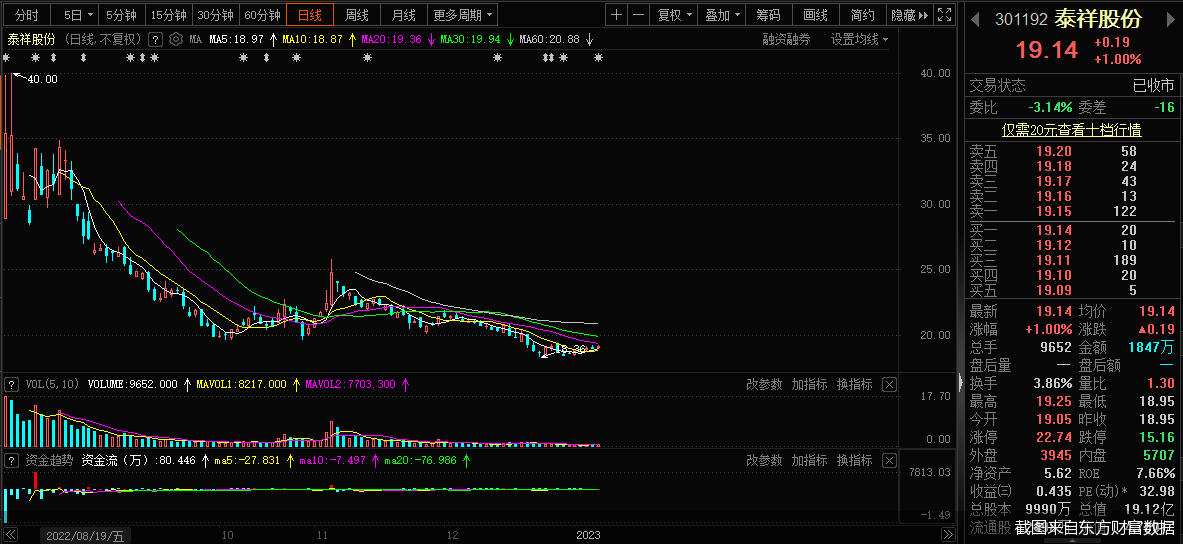The image size is (1183, 544).
Task: Click help icon beside 泰祥股份 title
Action: 154,39
